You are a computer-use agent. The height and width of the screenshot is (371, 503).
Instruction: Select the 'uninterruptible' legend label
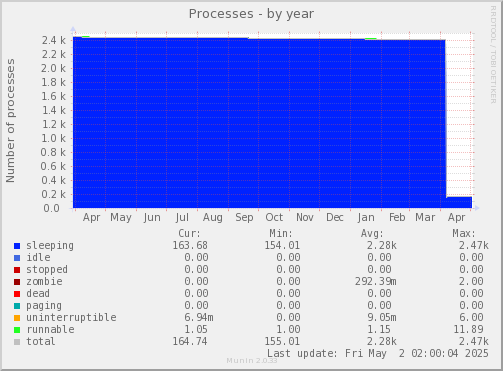pos(71,318)
